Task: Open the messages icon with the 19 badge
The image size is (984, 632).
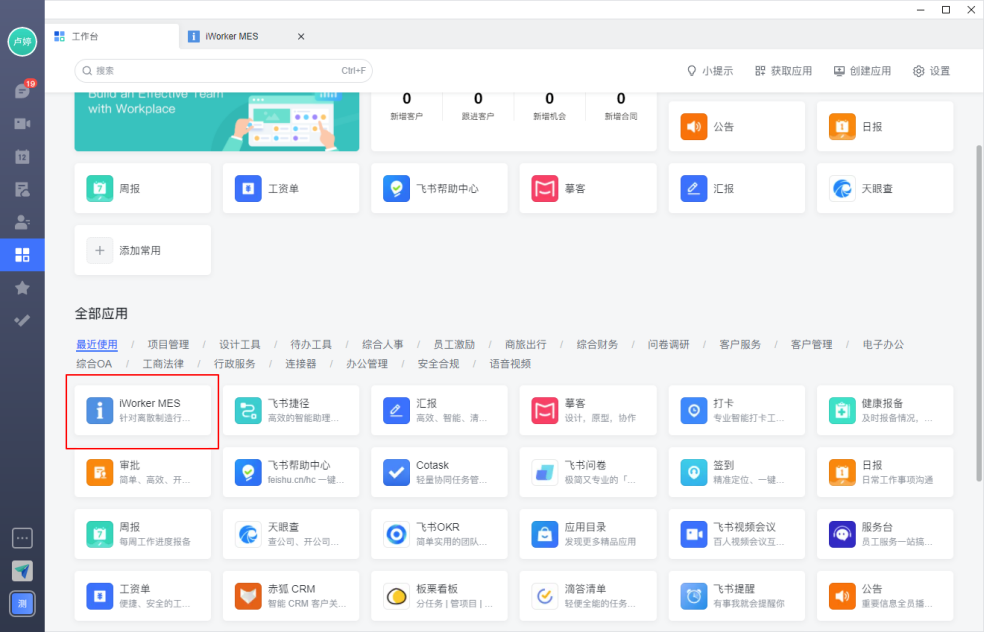Action: pos(23,91)
